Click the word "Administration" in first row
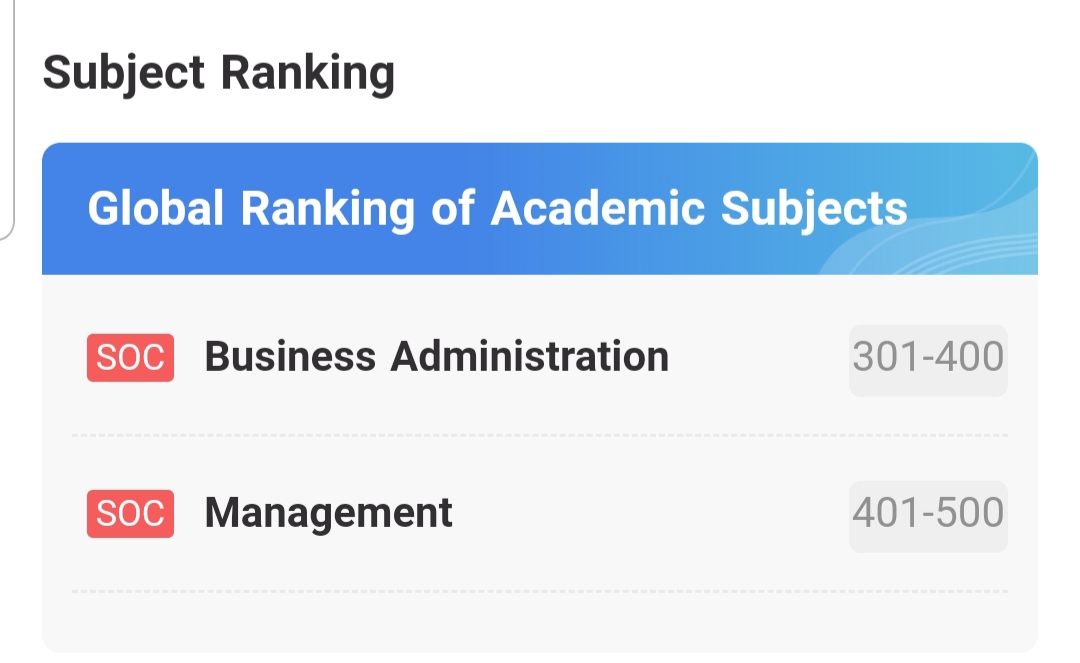Image resolution: width=1080 pixels, height=663 pixels. (x=529, y=357)
